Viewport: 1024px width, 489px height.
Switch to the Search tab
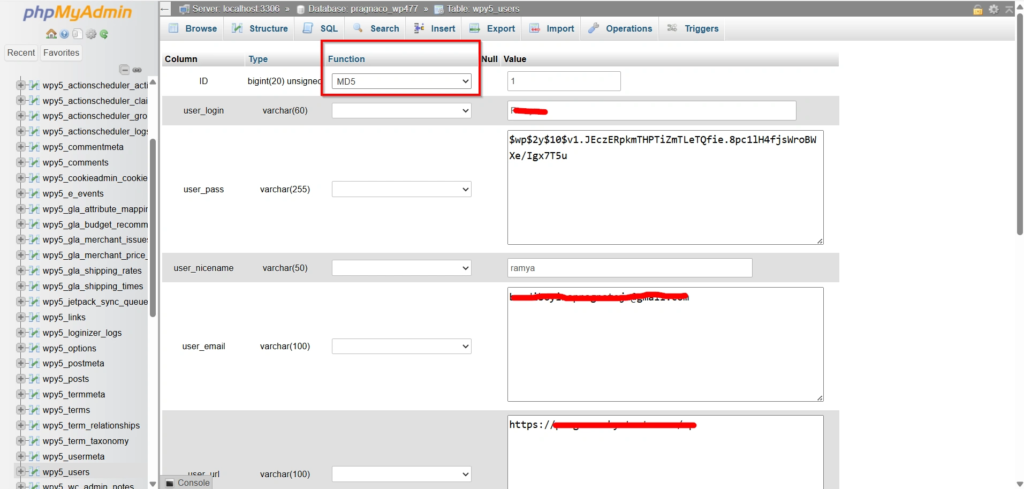376,29
